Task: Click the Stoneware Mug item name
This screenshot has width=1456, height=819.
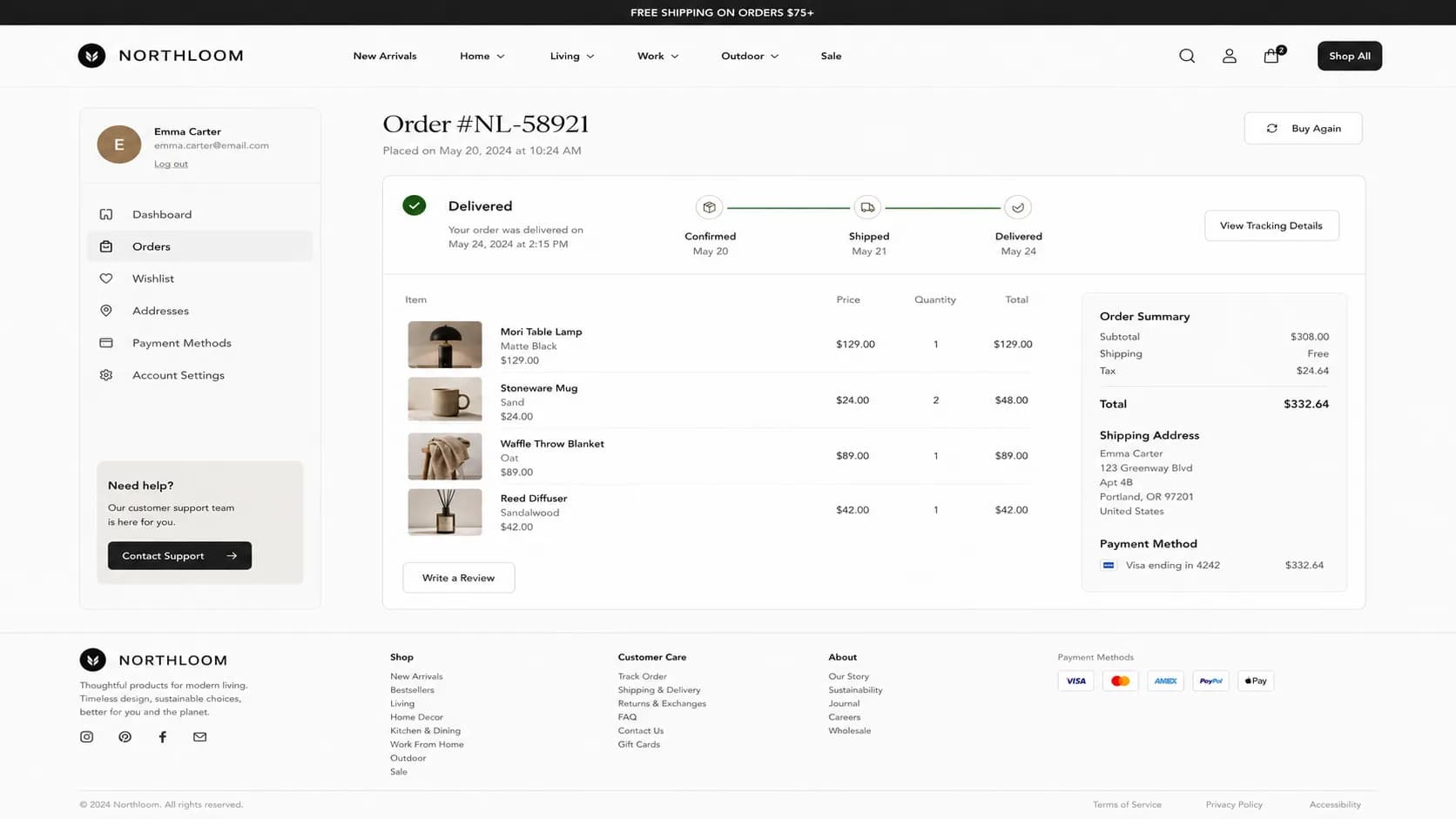Action: tap(538, 388)
